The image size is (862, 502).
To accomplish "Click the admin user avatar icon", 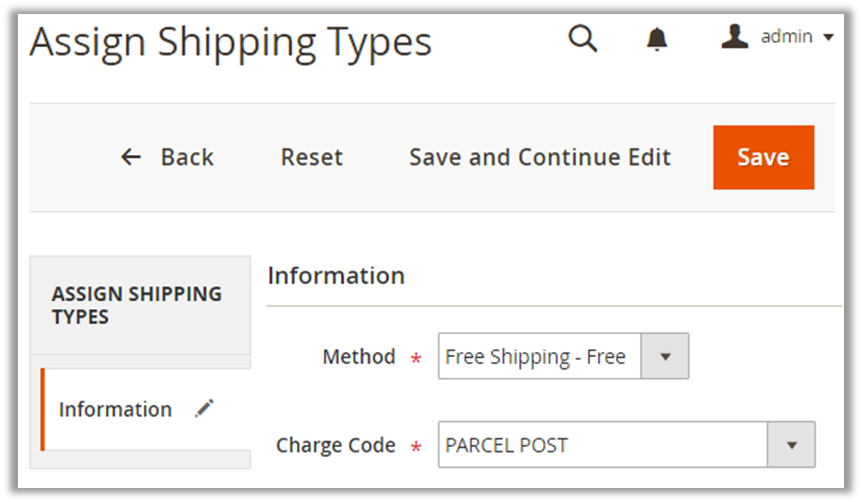I will coord(735,37).
